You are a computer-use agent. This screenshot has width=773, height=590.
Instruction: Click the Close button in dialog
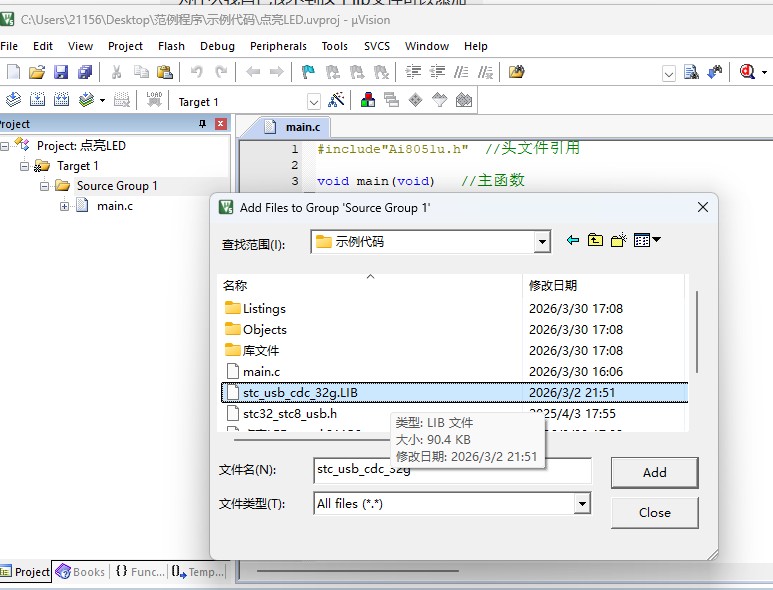pyautogui.click(x=654, y=513)
